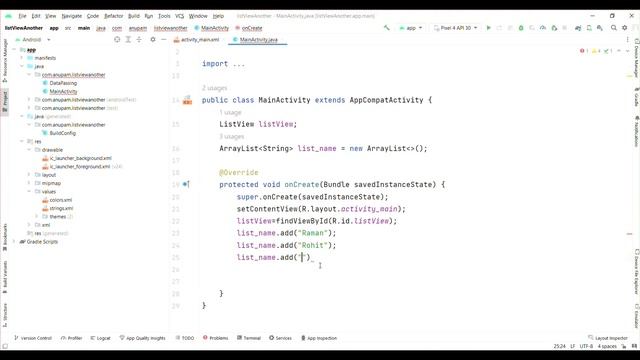Open the Logcat tool window
Image resolution: width=640 pixels, height=360 pixels.
100,338
